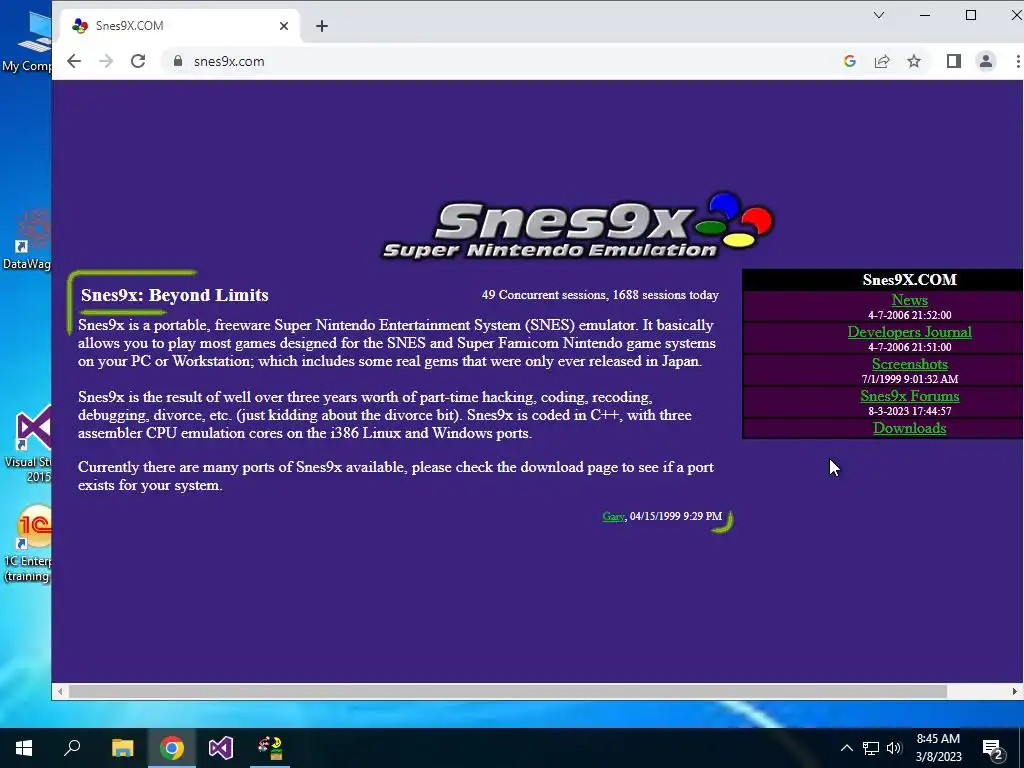Open the Snes9x Forums link
The width and height of the screenshot is (1024, 768).
pos(909,396)
